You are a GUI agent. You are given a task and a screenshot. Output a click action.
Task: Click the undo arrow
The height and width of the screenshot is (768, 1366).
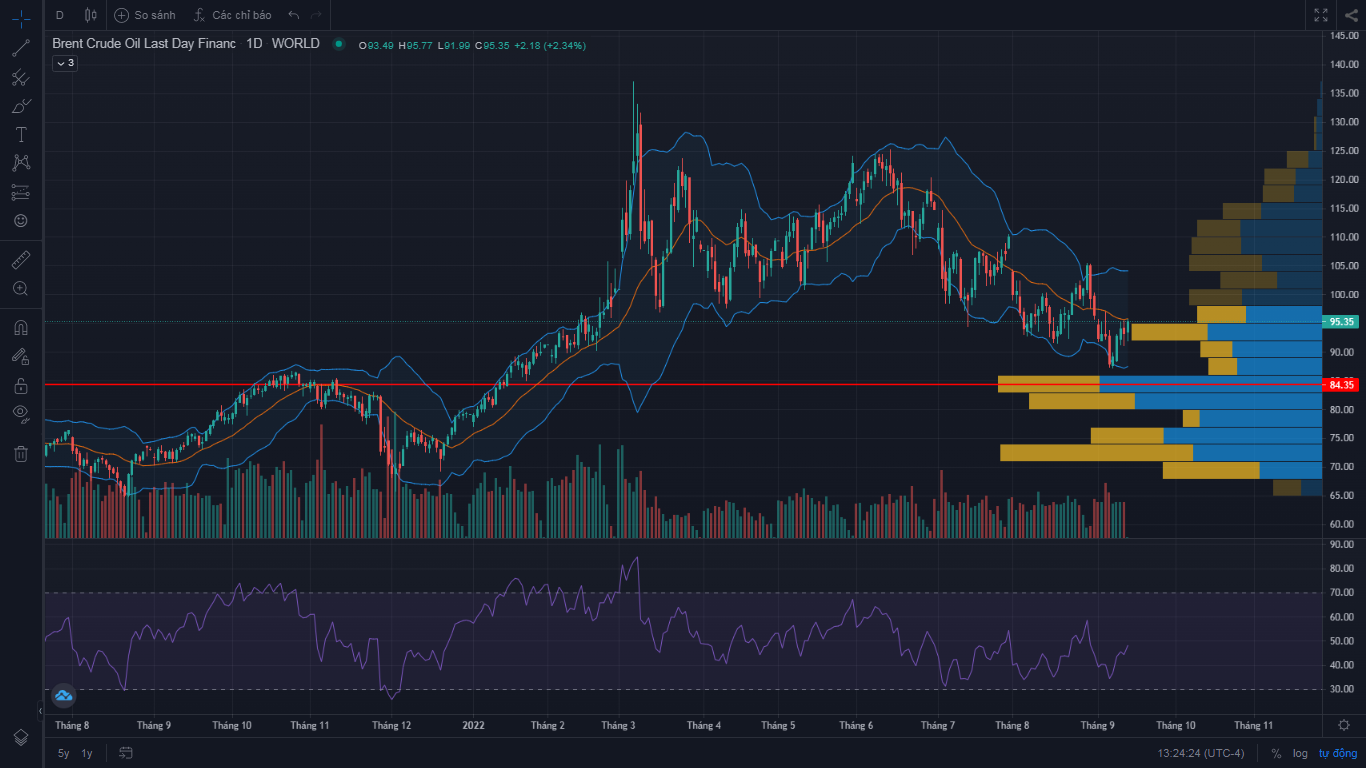pos(293,15)
